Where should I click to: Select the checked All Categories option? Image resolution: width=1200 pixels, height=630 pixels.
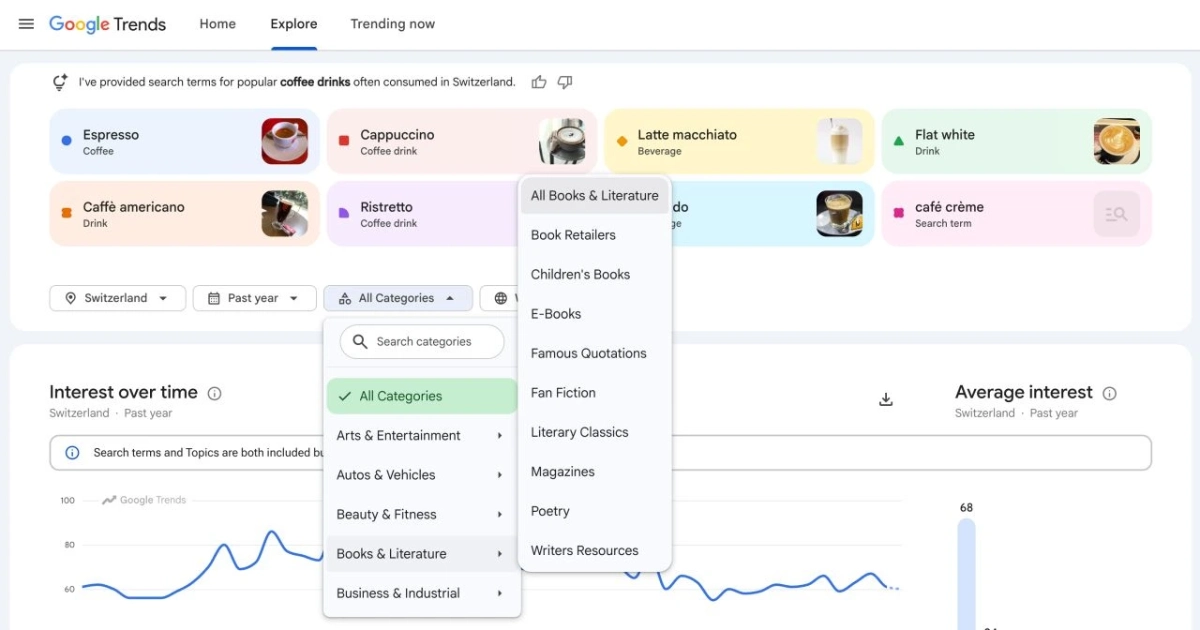(x=422, y=396)
